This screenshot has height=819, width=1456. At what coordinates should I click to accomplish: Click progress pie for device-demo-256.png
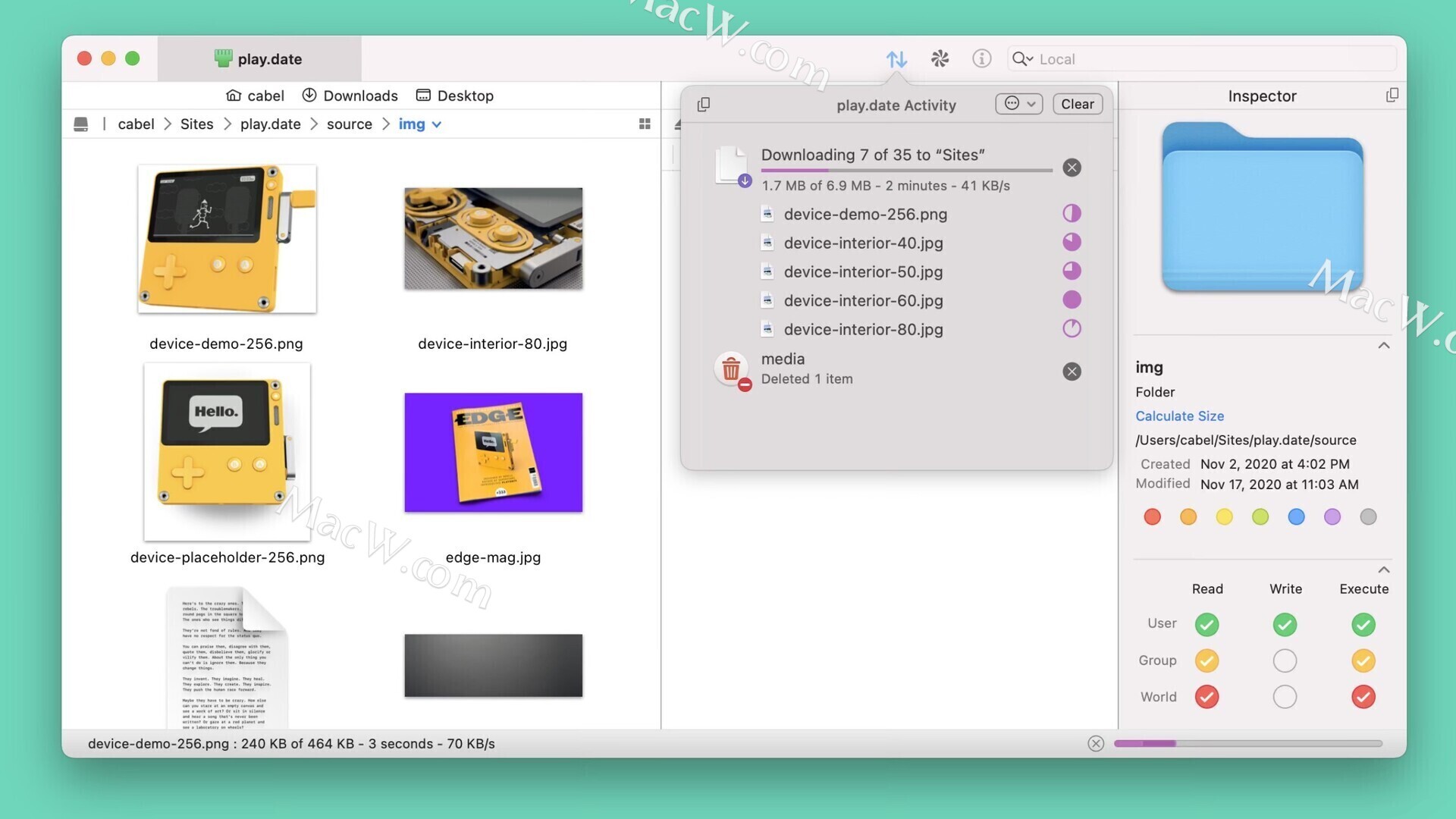(x=1072, y=214)
